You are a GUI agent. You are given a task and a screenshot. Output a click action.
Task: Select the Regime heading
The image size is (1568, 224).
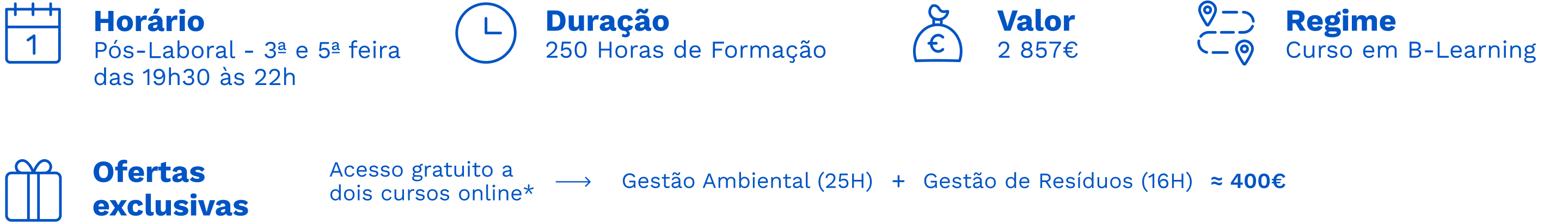tap(1340, 22)
